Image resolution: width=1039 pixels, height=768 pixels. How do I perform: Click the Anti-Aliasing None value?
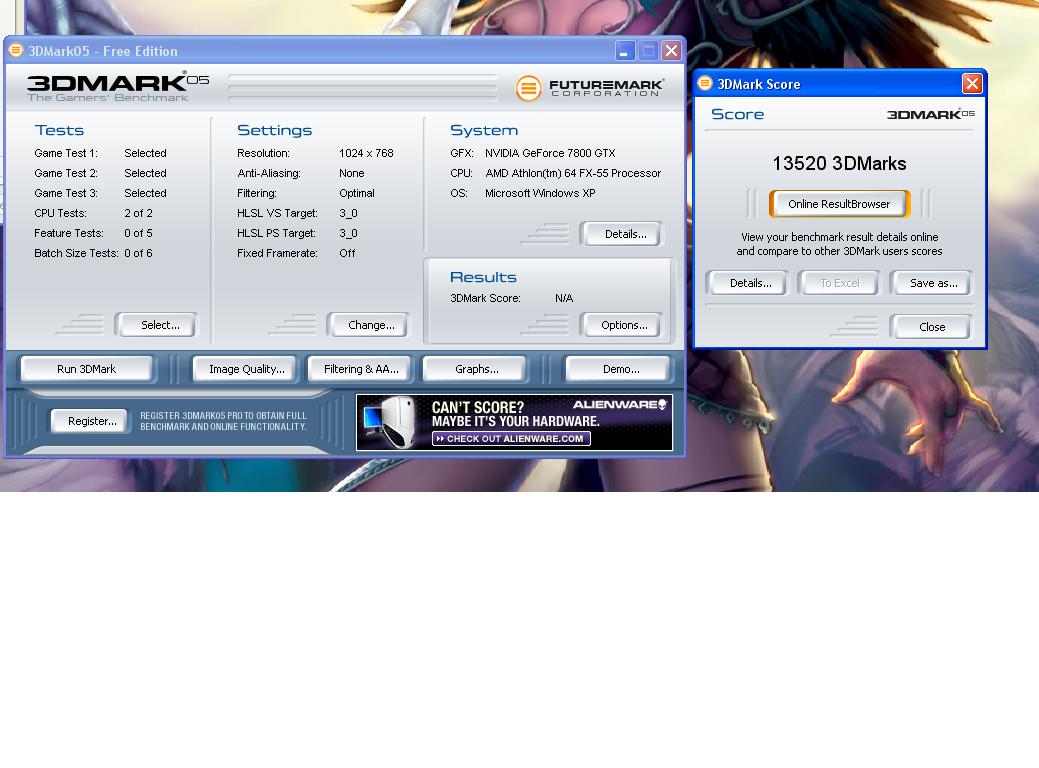point(352,173)
